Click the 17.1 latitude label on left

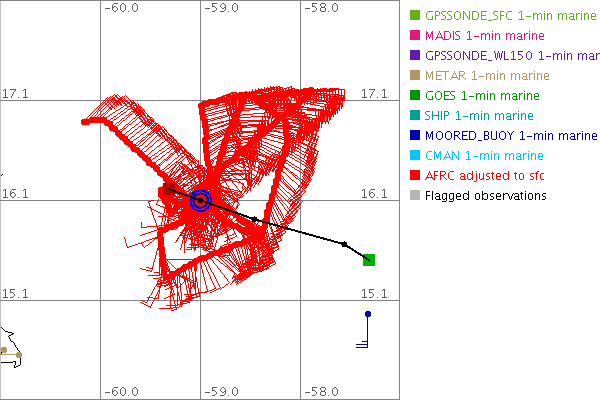coord(17,93)
